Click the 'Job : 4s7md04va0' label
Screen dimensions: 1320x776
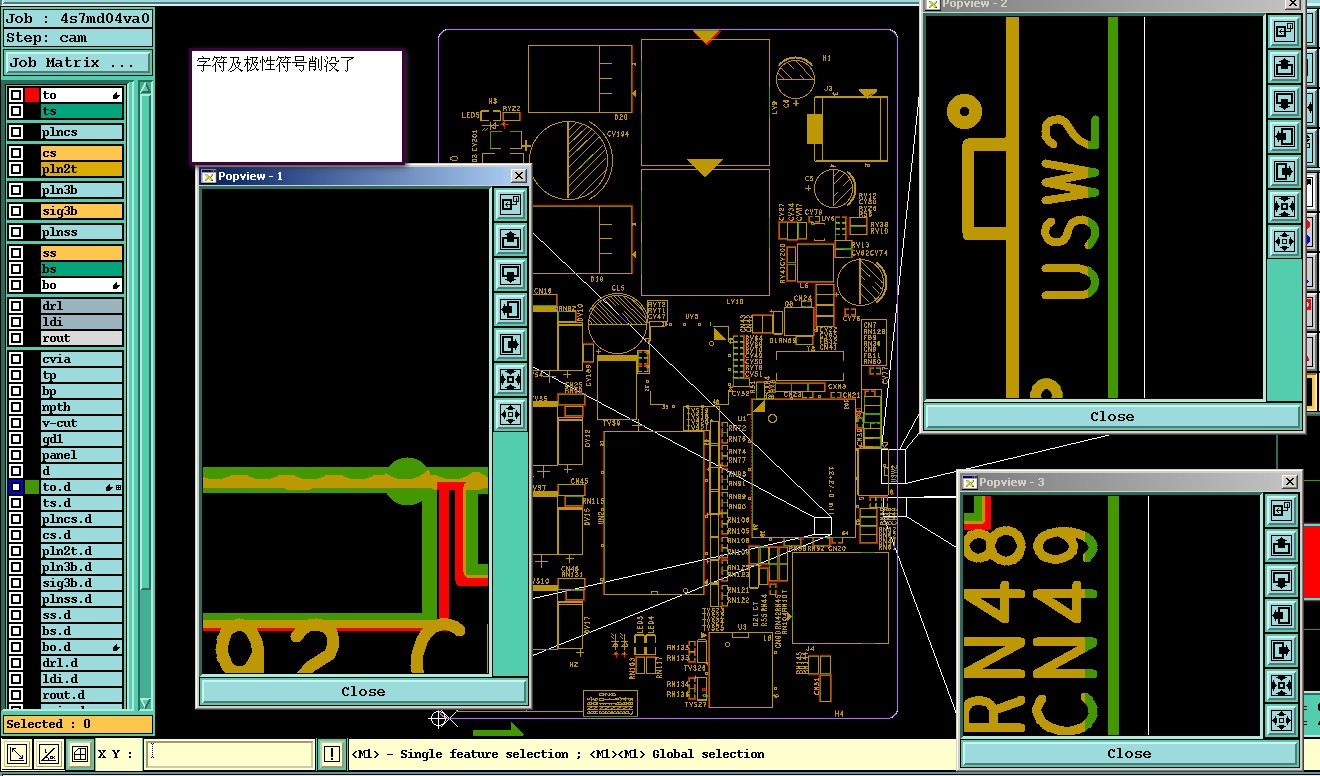pos(77,18)
